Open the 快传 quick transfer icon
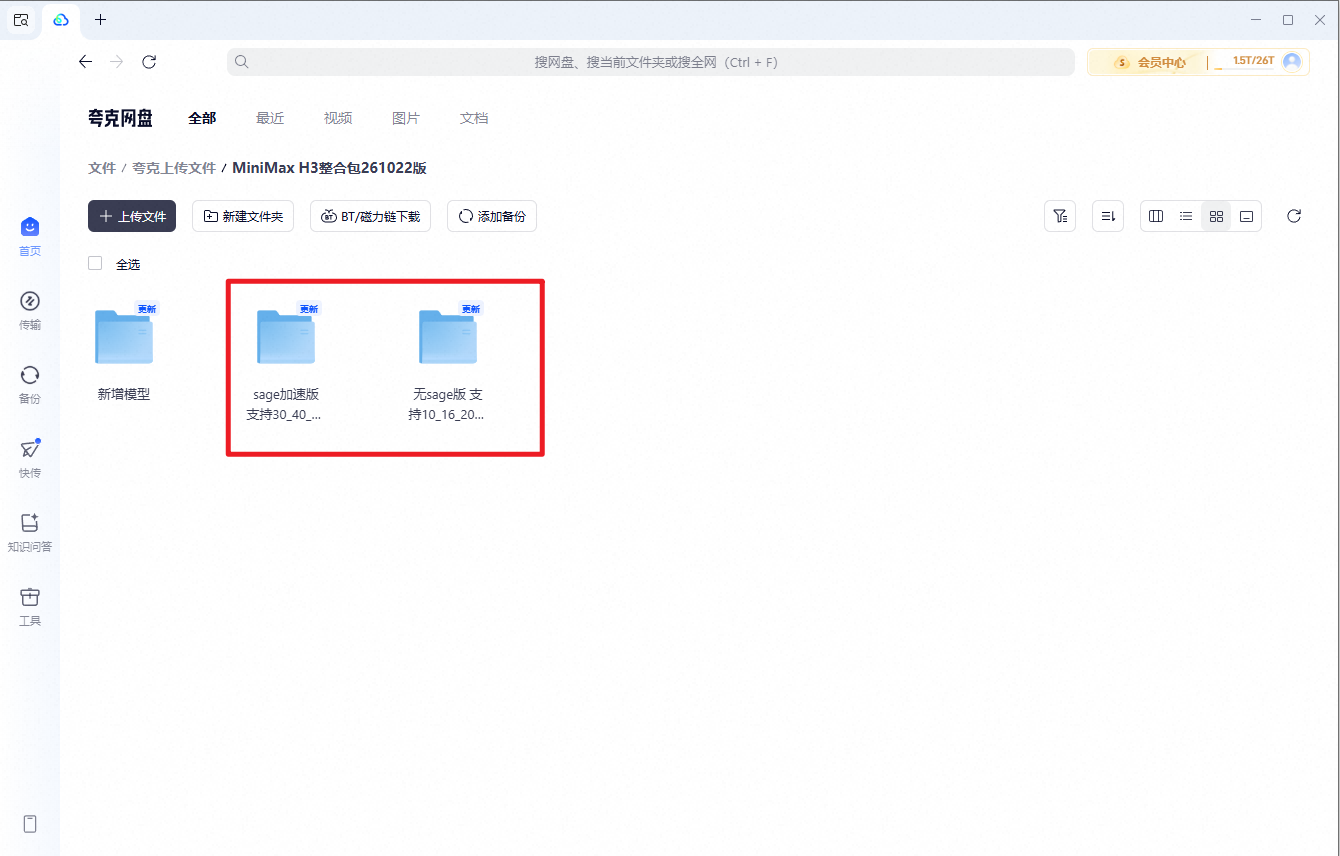The width and height of the screenshot is (1340, 856). [30, 449]
